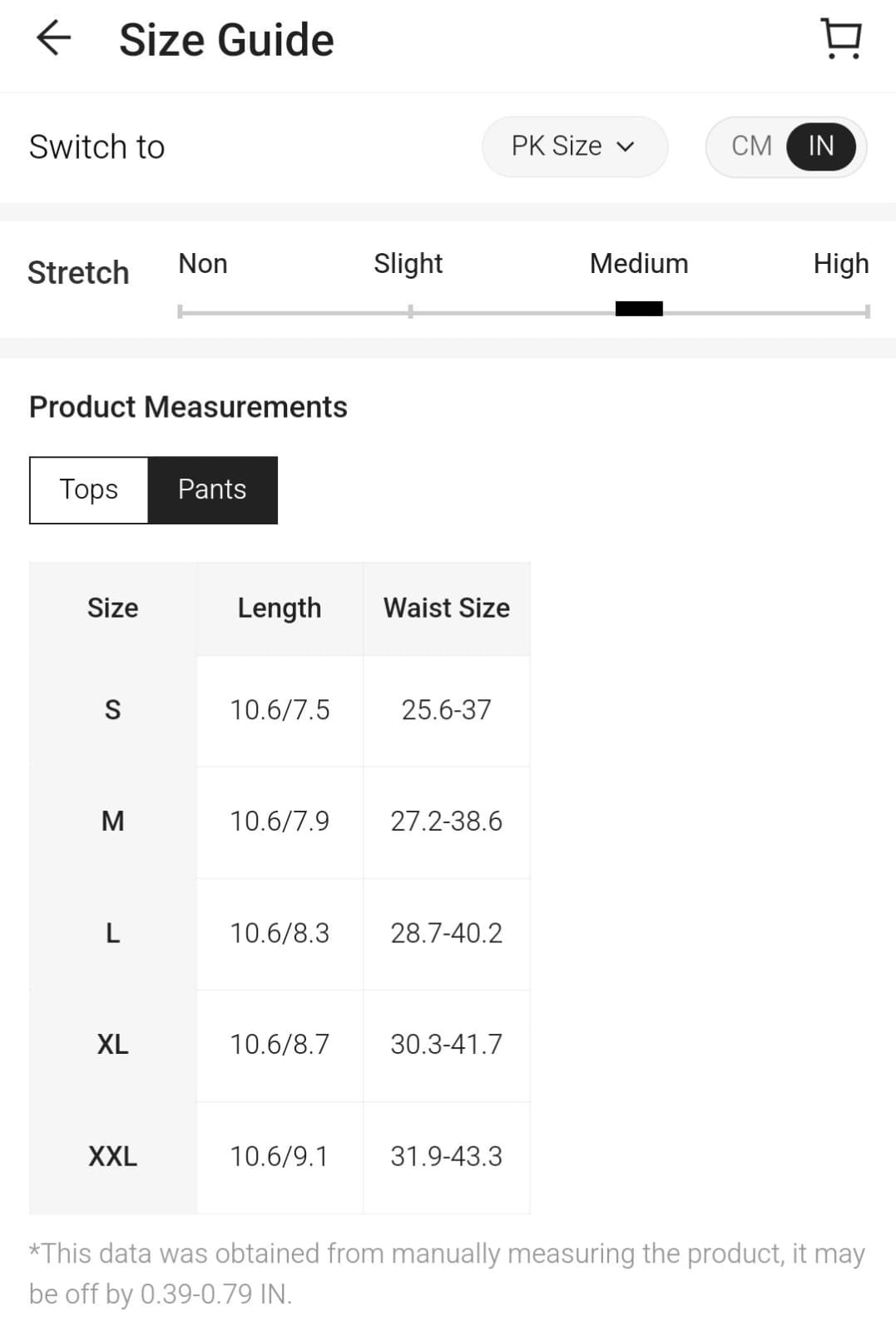Open the shopping cart
Viewport: 896px width, 1331px height.
tap(841, 39)
